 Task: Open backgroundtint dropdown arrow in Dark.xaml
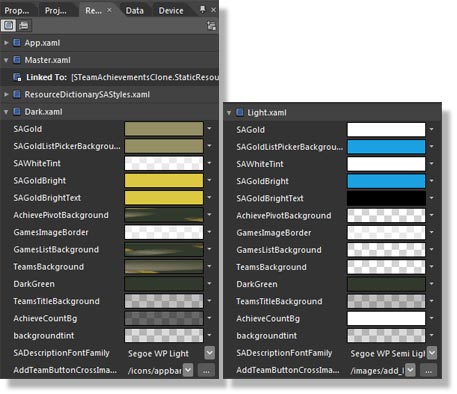coord(209,335)
